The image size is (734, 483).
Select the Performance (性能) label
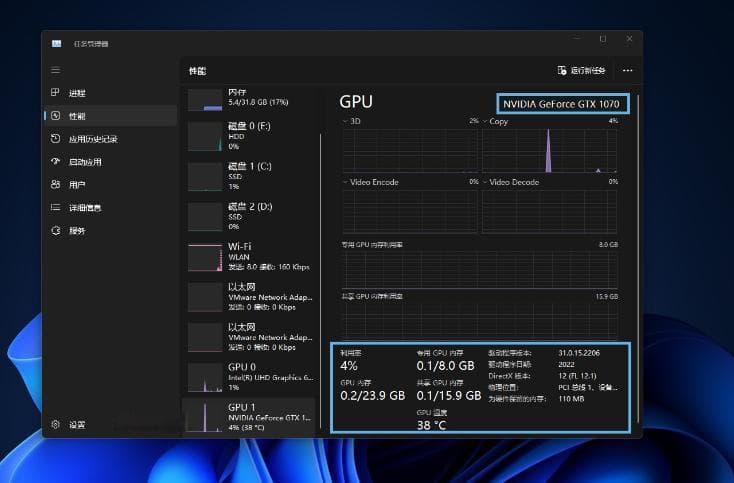point(77,116)
